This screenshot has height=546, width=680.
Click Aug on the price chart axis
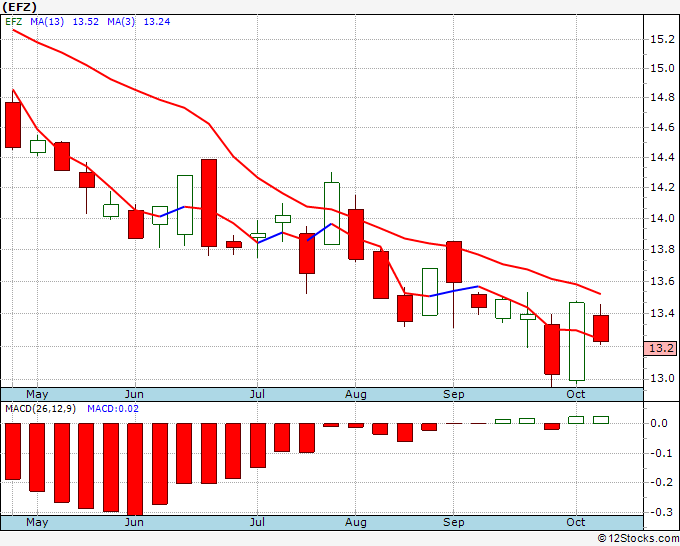point(356,394)
